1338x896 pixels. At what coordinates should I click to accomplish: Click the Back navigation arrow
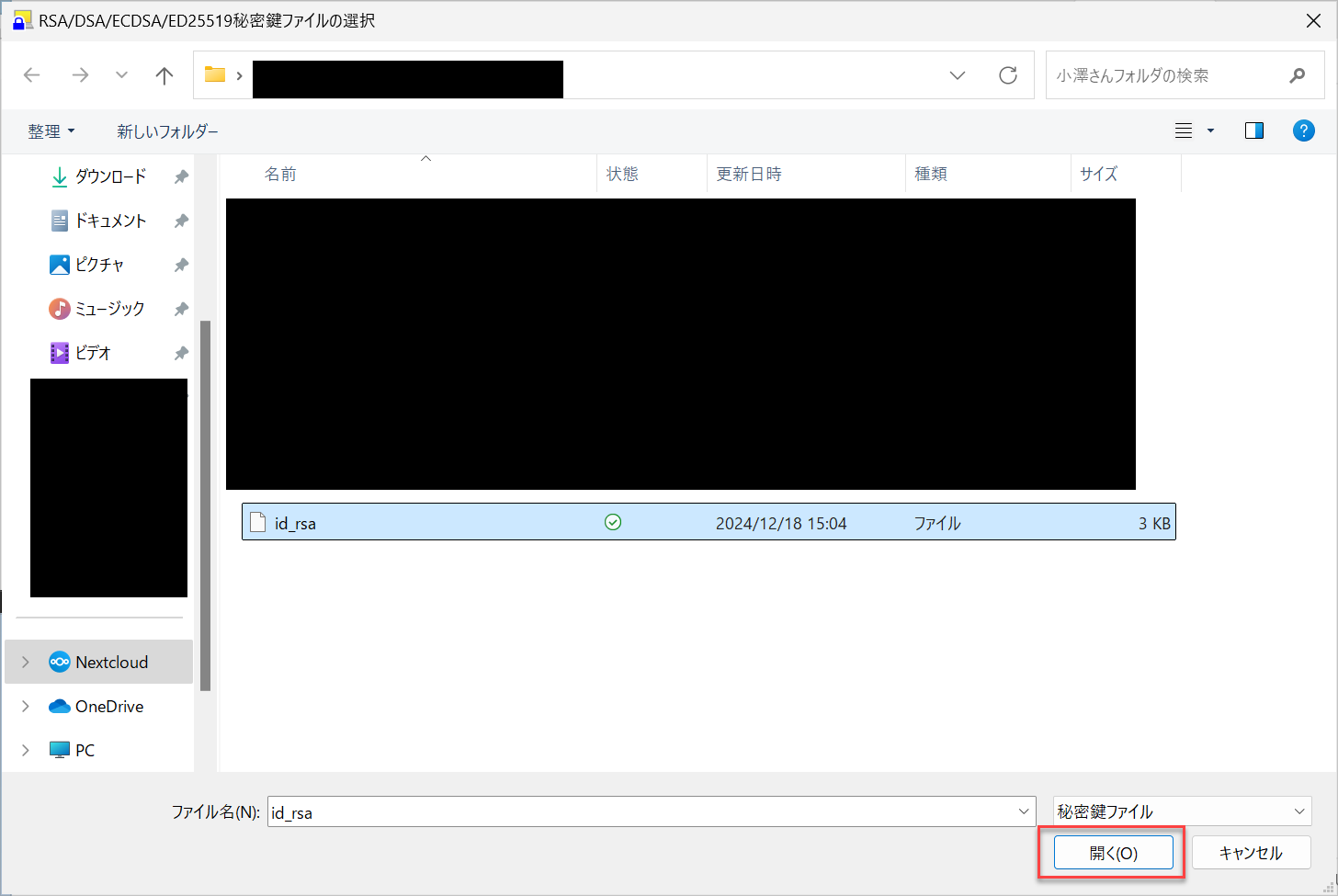[x=32, y=75]
